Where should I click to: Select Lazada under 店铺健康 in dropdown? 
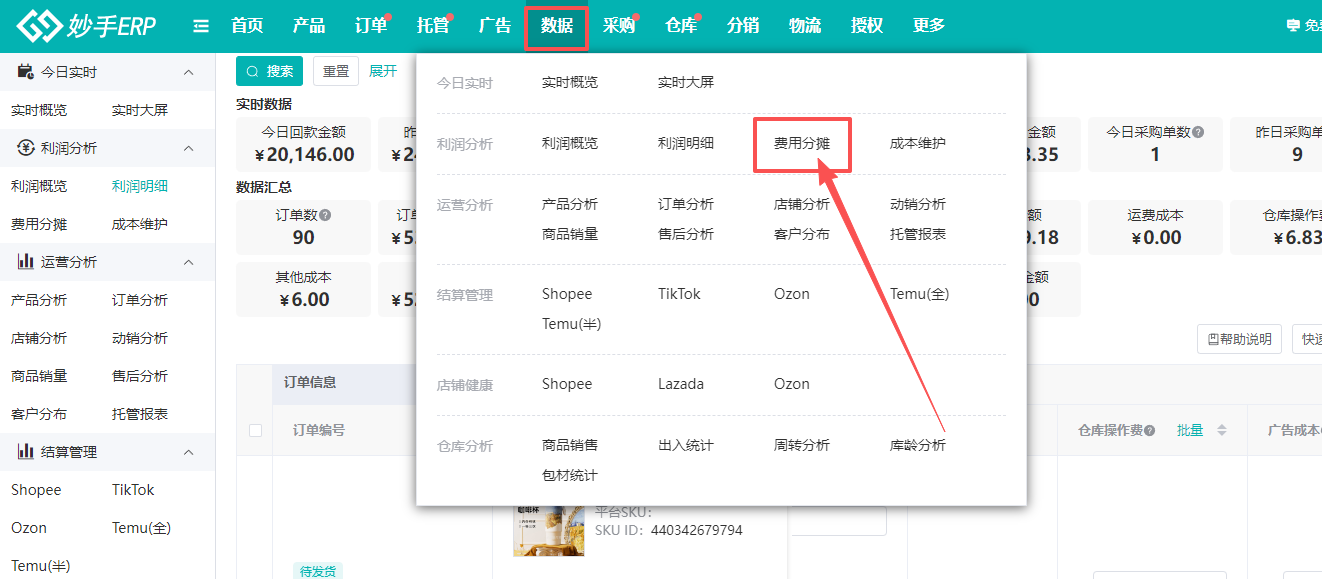click(681, 384)
